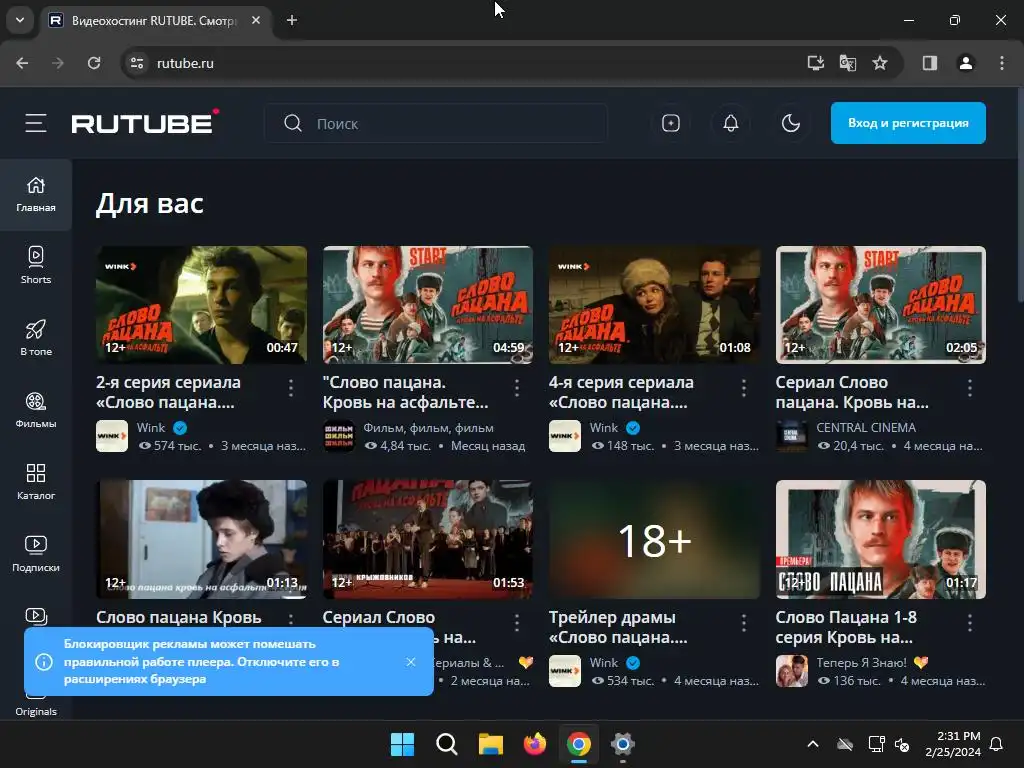Play the 01:13 video thumbnail
The image size is (1024, 768).
(201, 539)
